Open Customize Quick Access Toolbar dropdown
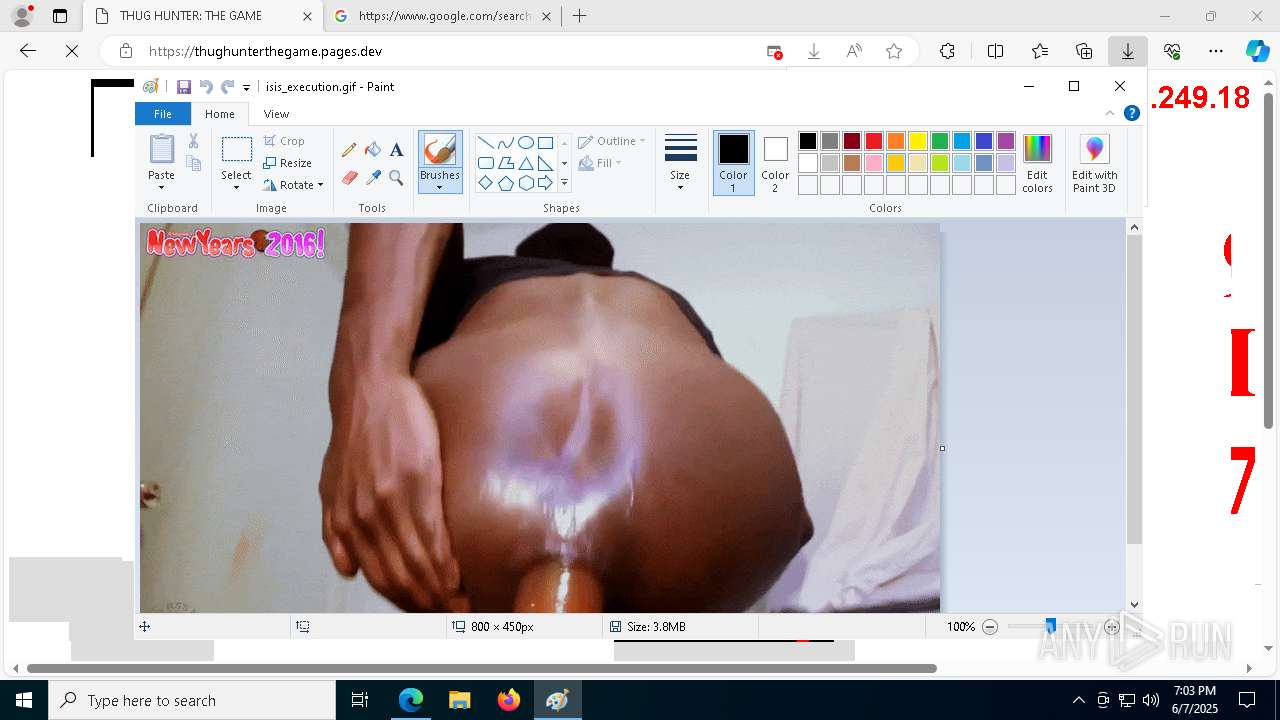This screenshot has height=720, width=1280. (x=246, y=88)
